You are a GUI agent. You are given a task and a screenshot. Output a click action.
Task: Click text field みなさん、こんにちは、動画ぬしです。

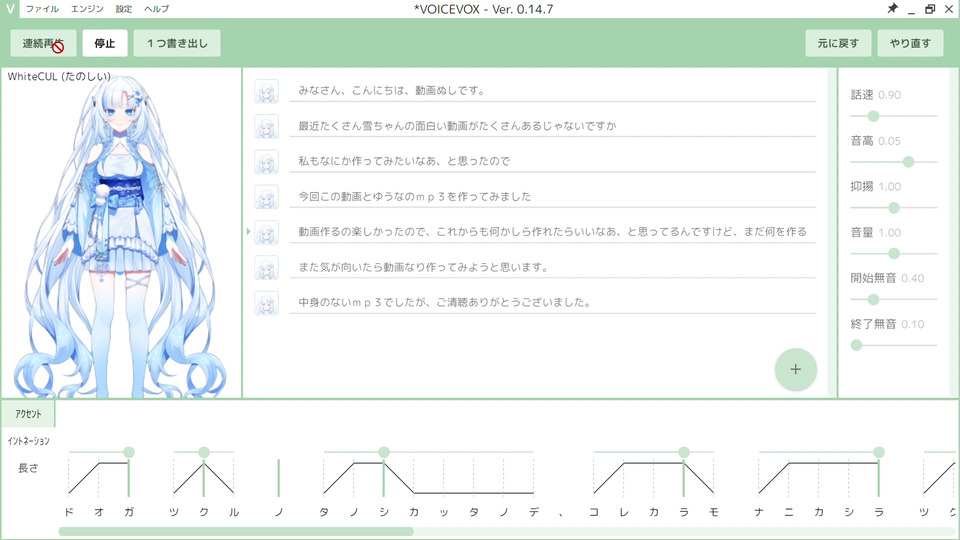552,91
